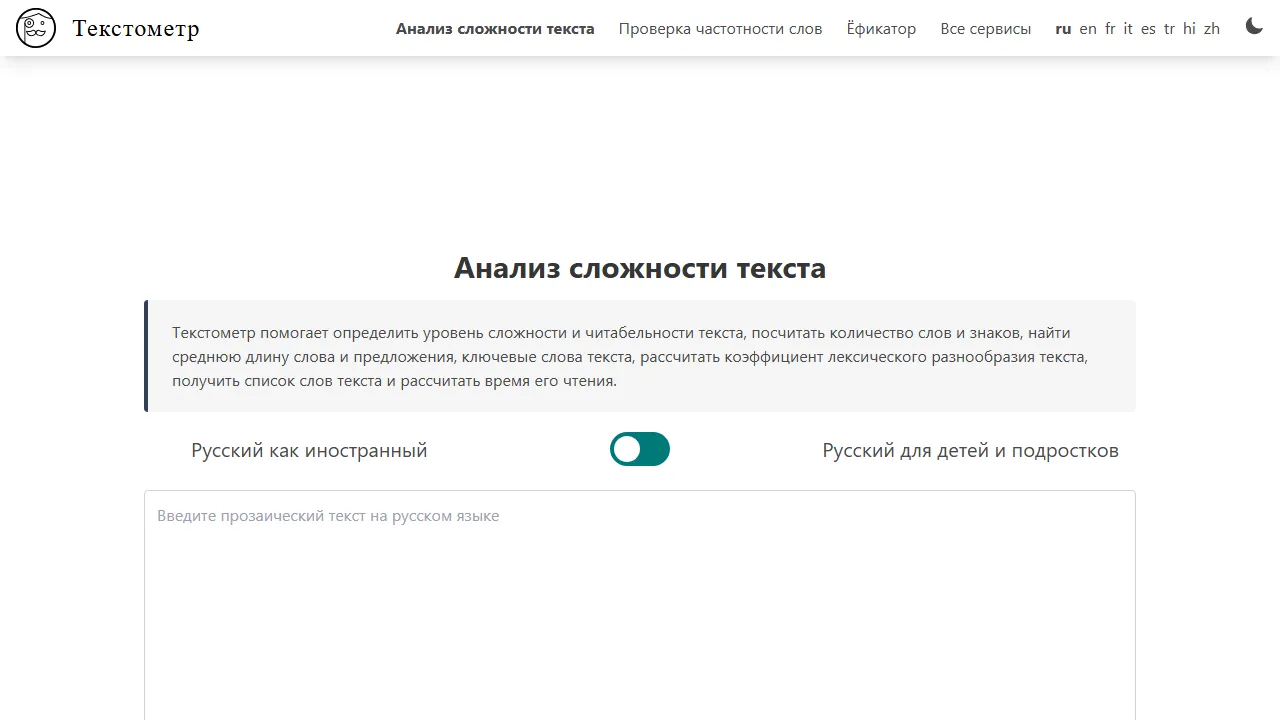Select the 'Анализ сложности текста' nav item
1280x720 pixels.
click(495, 29)
